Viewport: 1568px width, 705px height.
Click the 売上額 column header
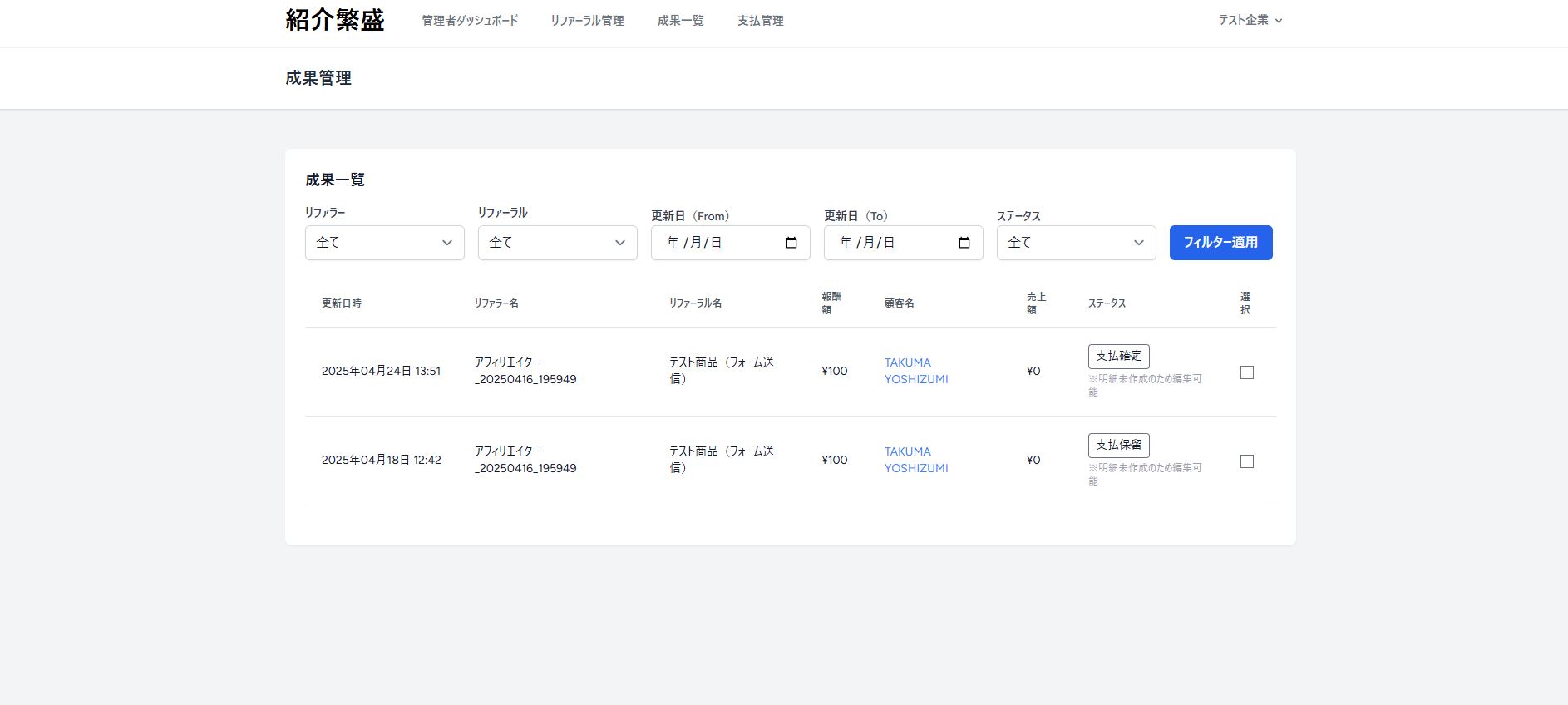pos(1036,303)
